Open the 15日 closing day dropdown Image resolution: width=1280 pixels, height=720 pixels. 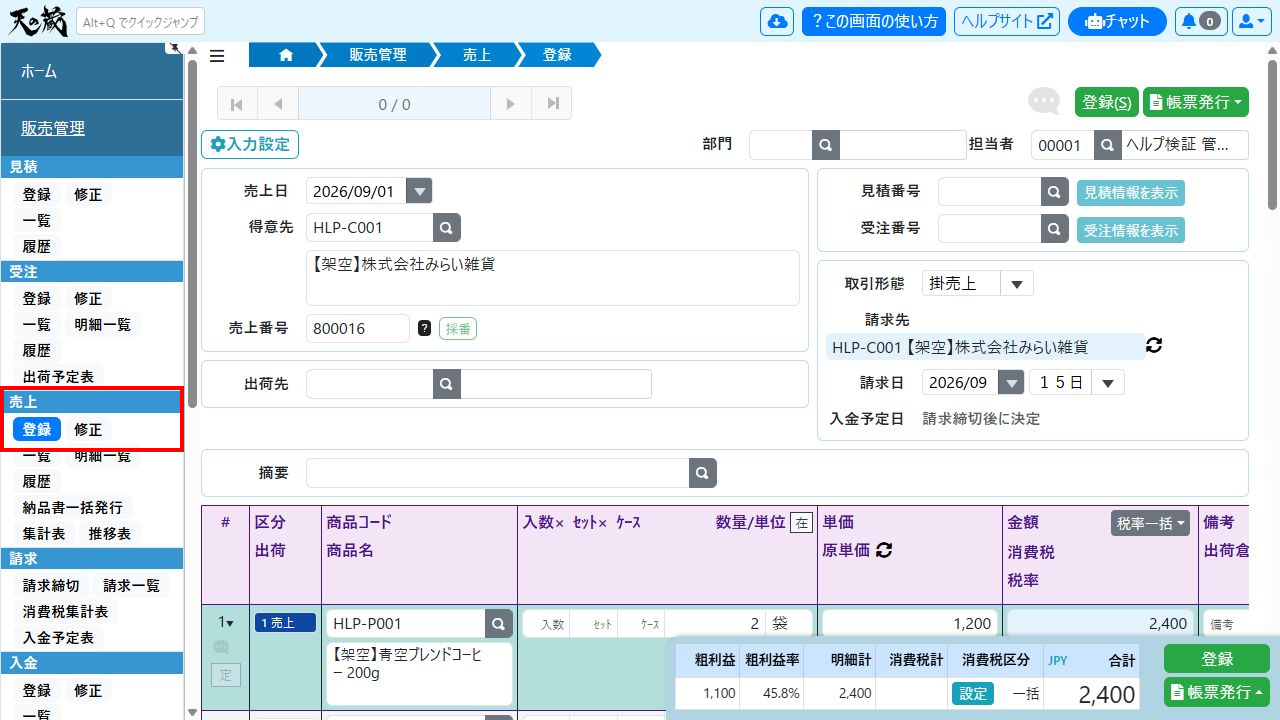click(1108, 382)
